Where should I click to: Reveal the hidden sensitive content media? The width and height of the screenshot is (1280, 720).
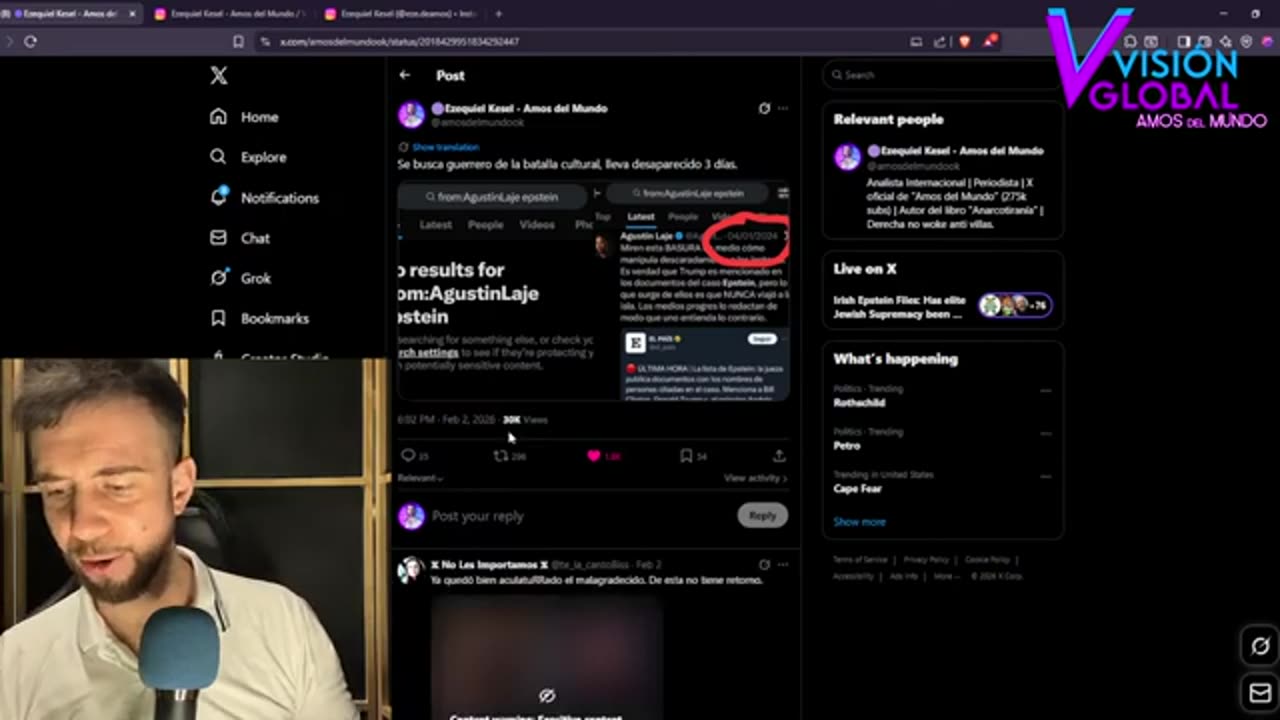click(547, 695)
